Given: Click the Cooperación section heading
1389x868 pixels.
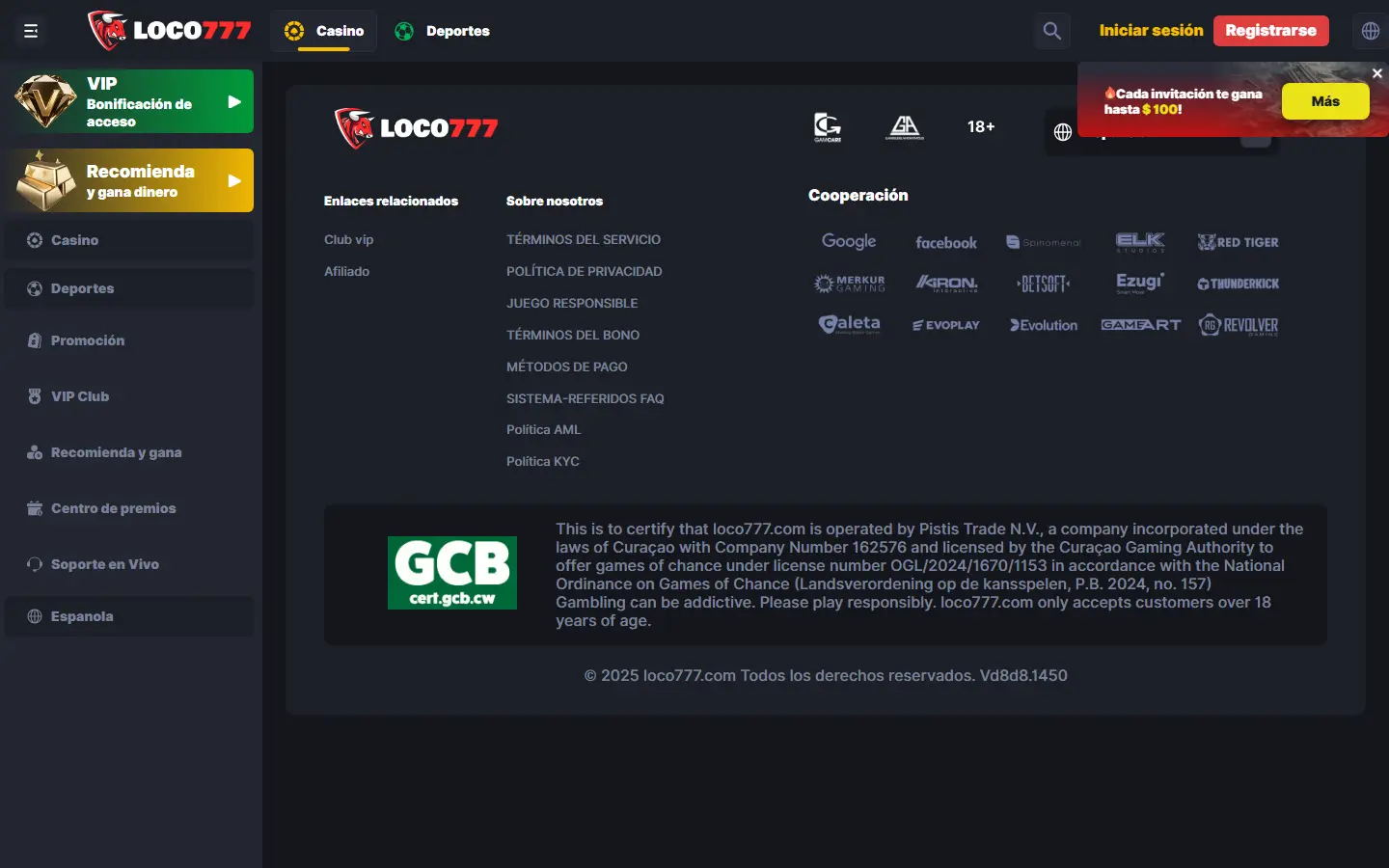Looking at the screenshot, I should pyautogui.click(x=858, y=195).
